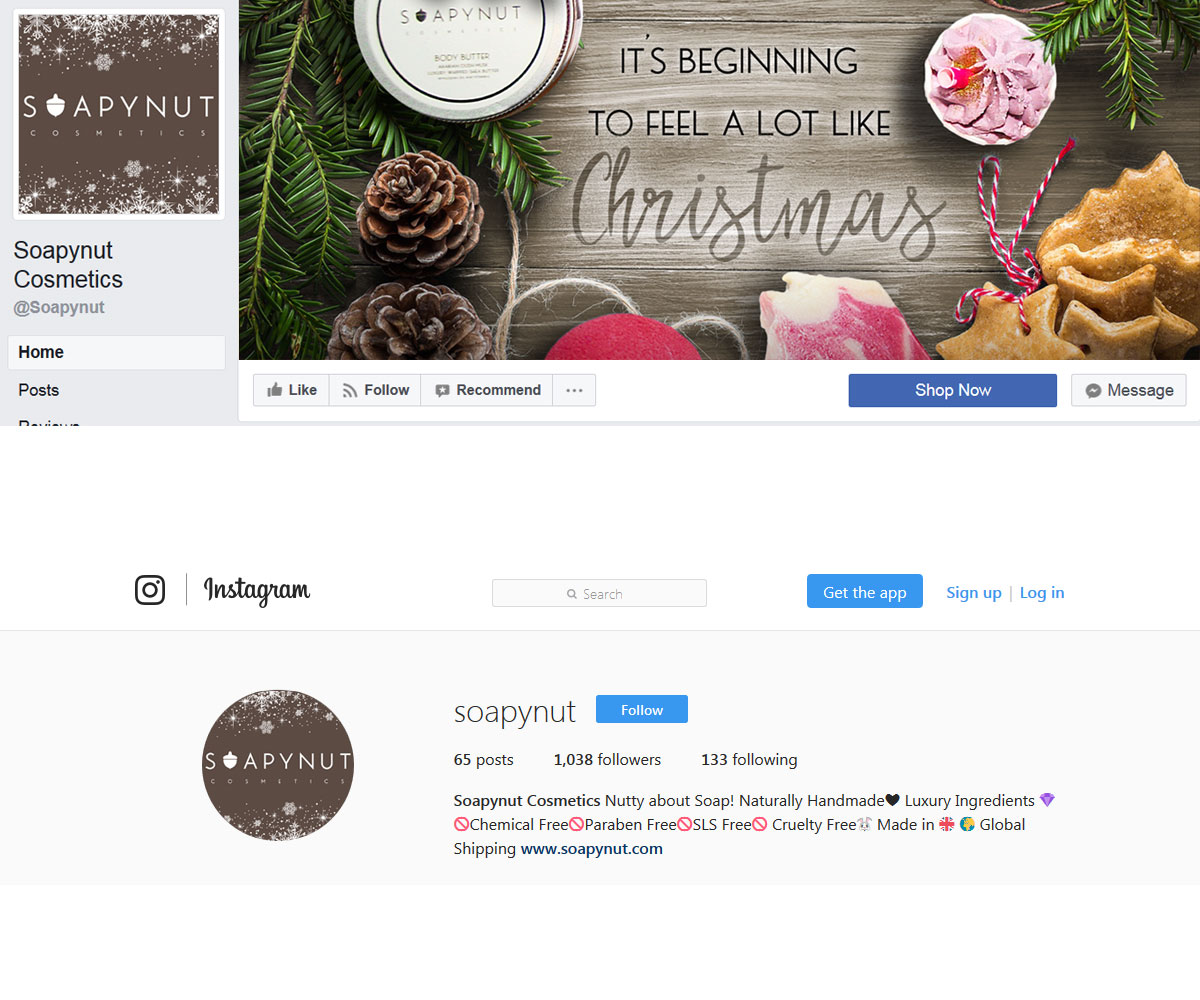Screen dimensions: 1200x1000
Task: Click the Follow feed icon on Facebook bar
Action: click(350, 391)
